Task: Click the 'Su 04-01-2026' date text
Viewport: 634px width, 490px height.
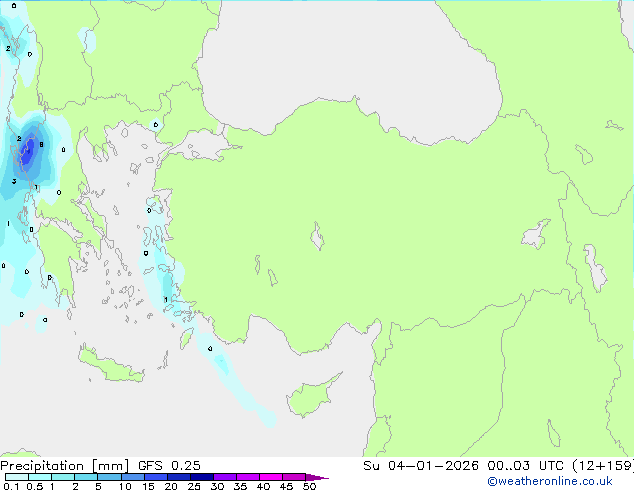Action: click(421, 466)
